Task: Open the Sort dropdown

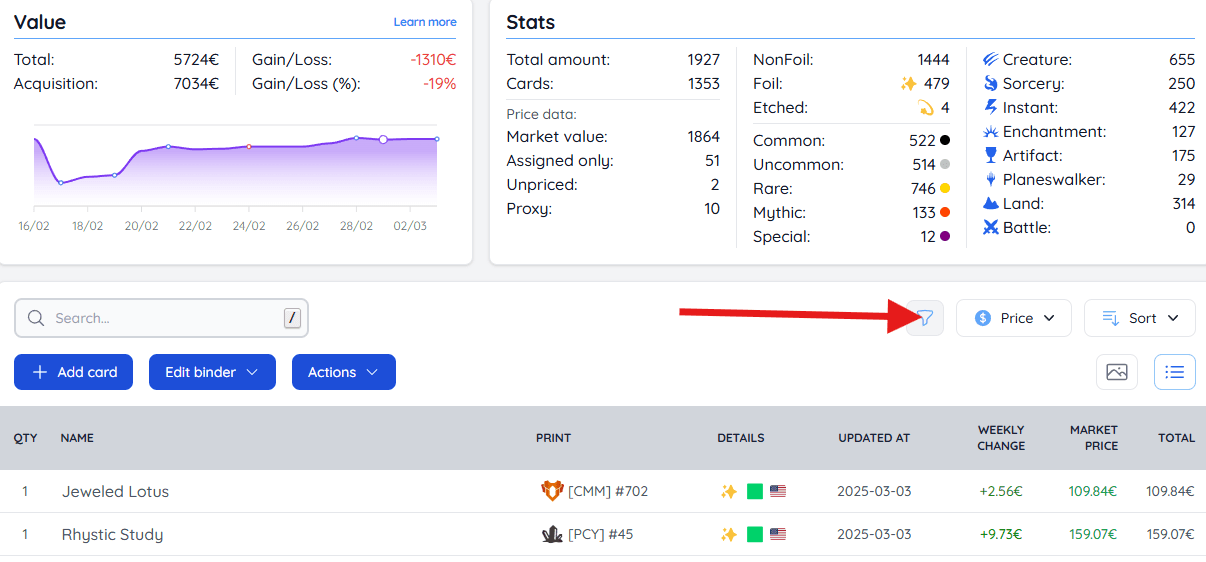Action: [1140, 318]
